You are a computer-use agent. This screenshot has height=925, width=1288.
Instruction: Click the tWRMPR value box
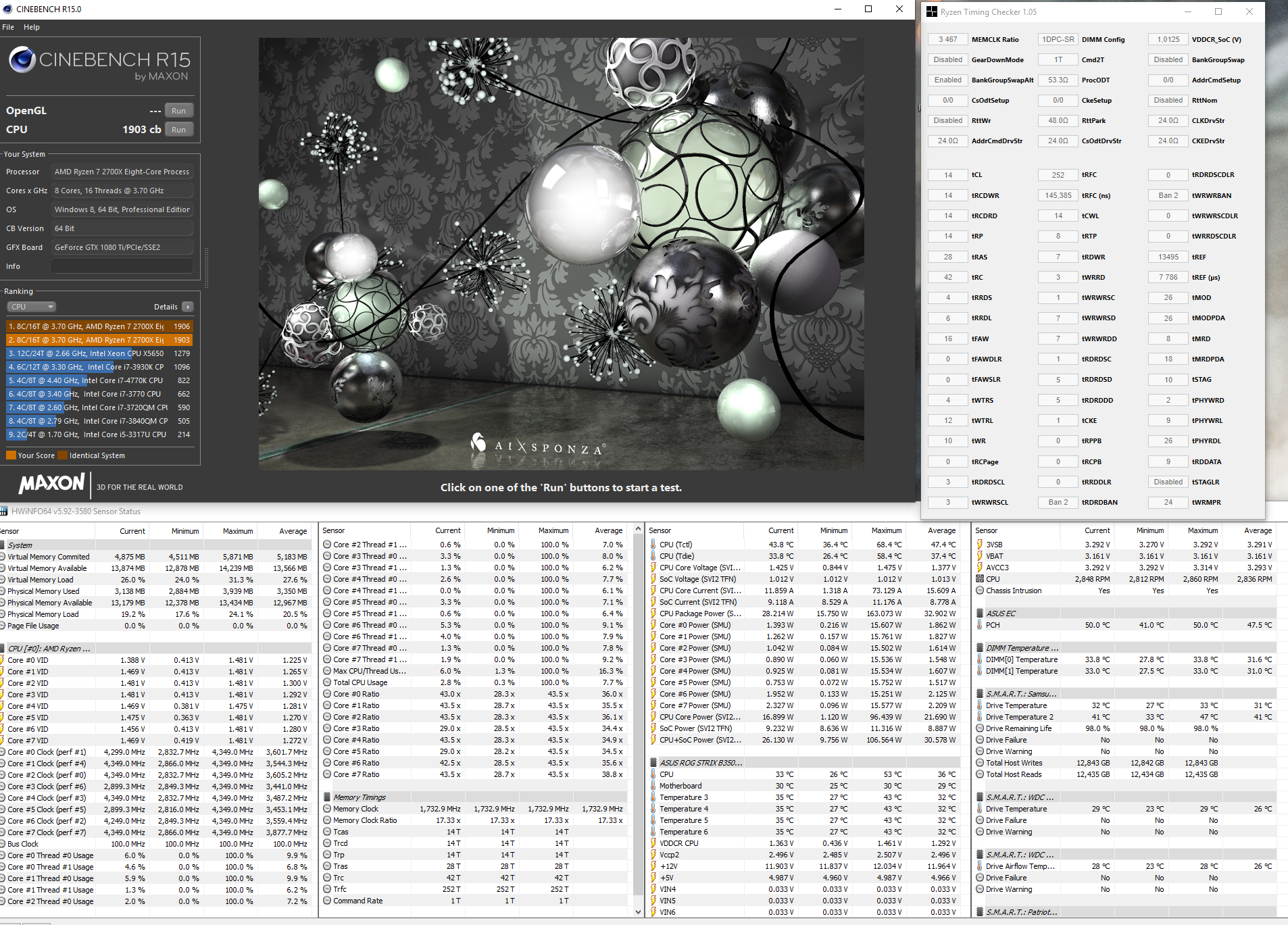tap(1168, 502)
